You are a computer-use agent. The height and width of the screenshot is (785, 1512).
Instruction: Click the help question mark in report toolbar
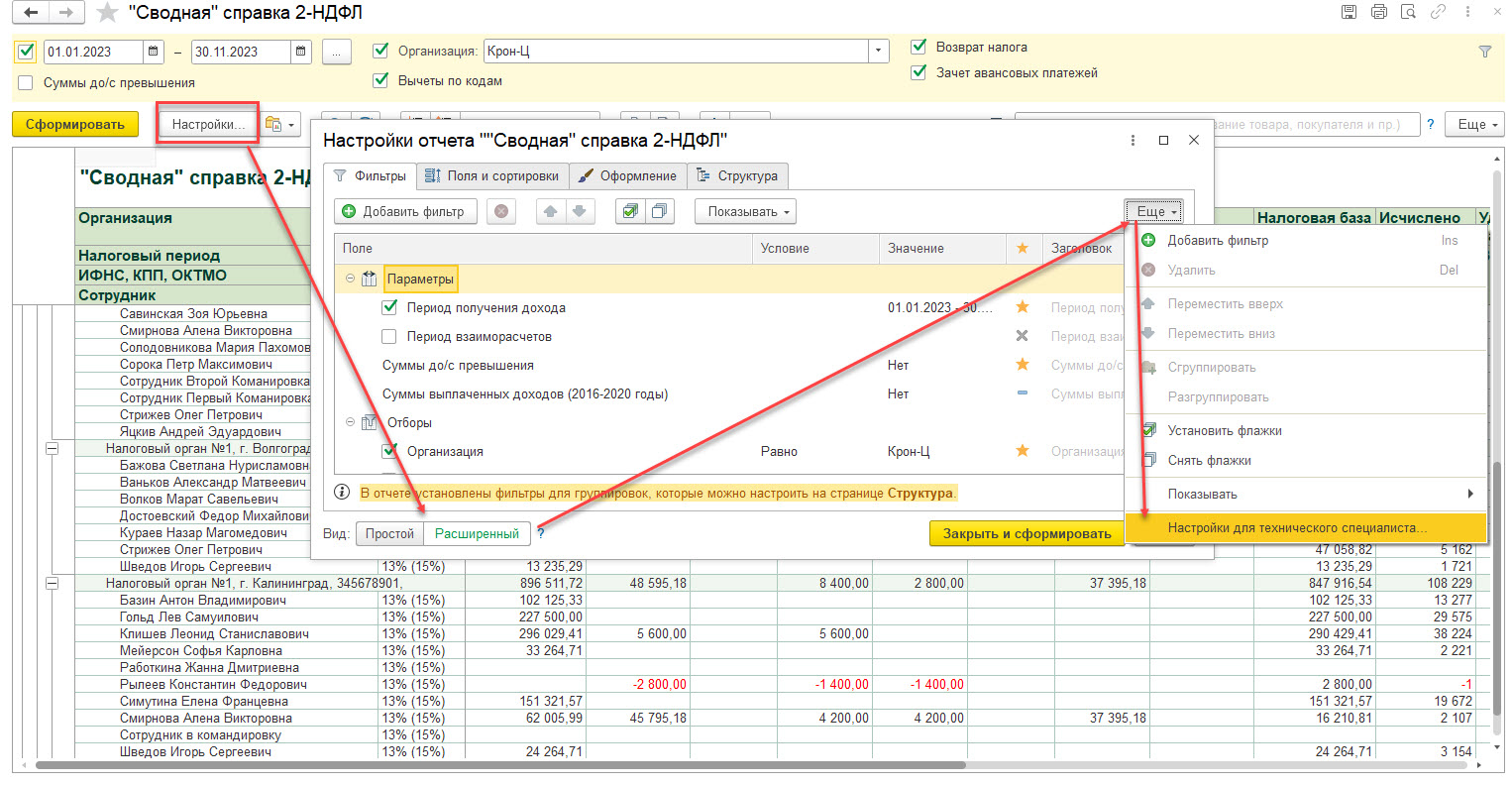1430,125
